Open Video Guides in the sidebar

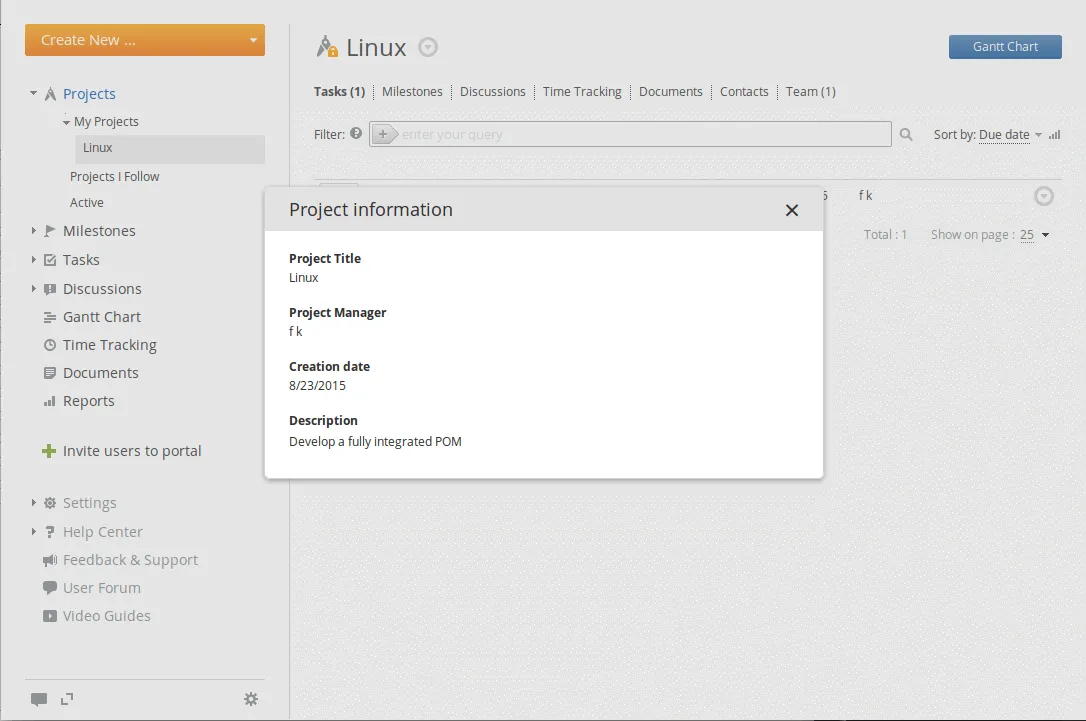(106, 616)
